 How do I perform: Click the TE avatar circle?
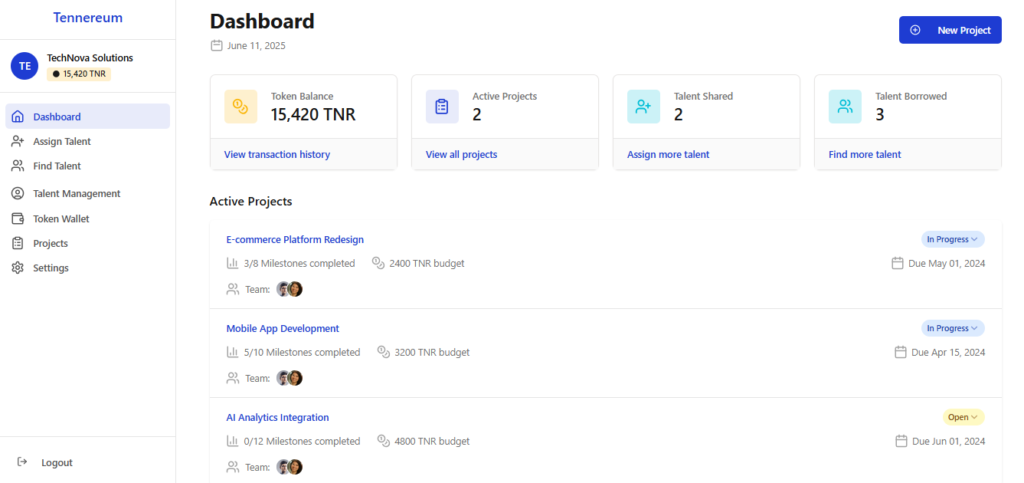[x=25, y=66]
